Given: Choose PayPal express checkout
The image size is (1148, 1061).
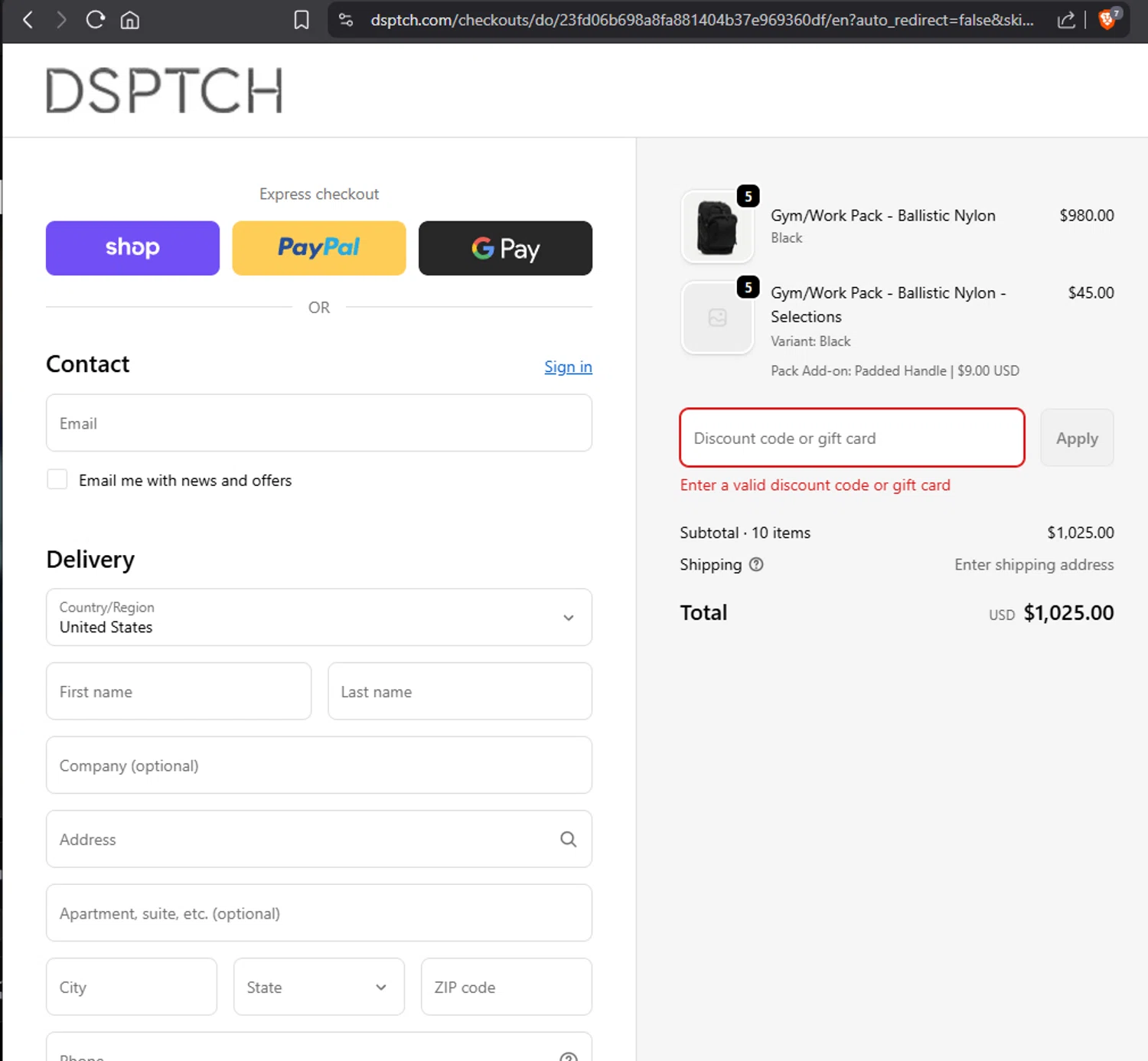Looking at the screenshot, I should coord(319,248).
